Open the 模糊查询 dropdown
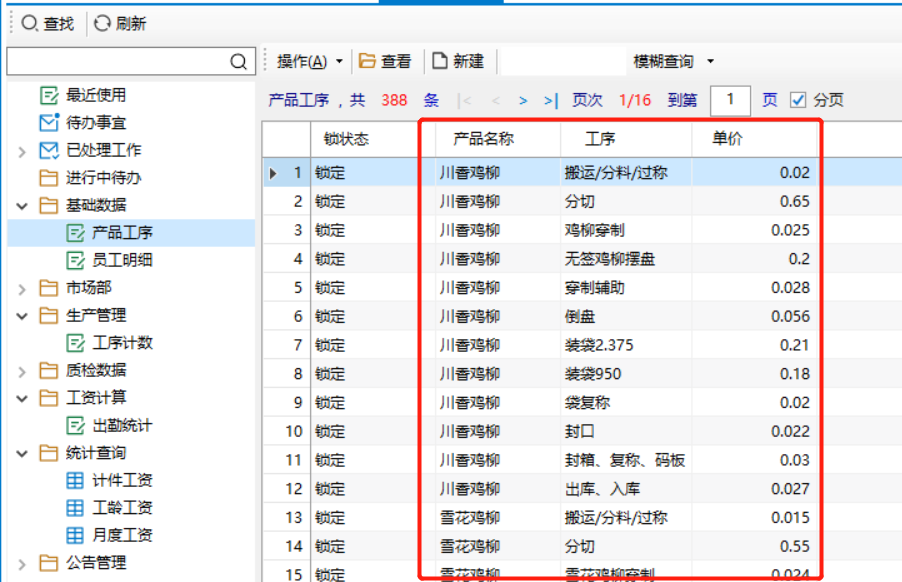Screen dimensions: 902x582 point(674,61)
